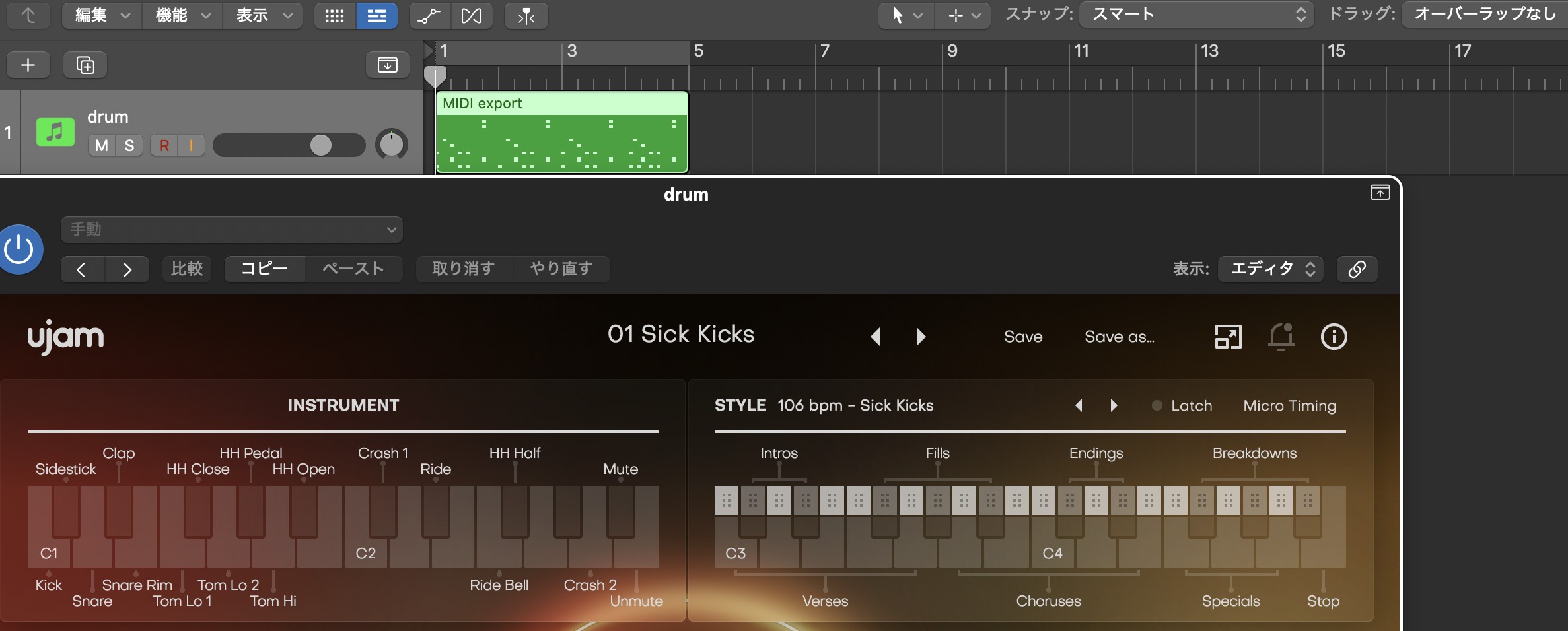Click the catch playhead icon
The height and width of the screenshot is (631, 1568).
click(x=526, y=15)
